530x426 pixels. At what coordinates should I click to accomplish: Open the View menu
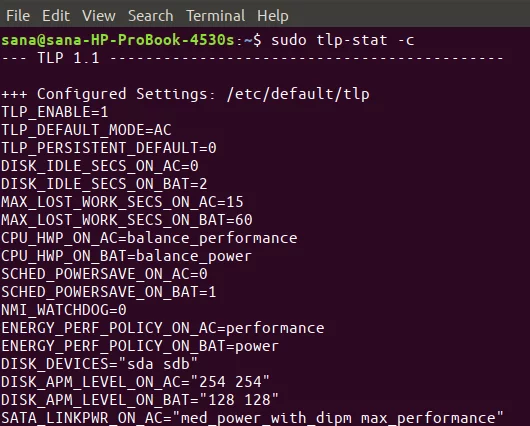[x=99, y=16]
